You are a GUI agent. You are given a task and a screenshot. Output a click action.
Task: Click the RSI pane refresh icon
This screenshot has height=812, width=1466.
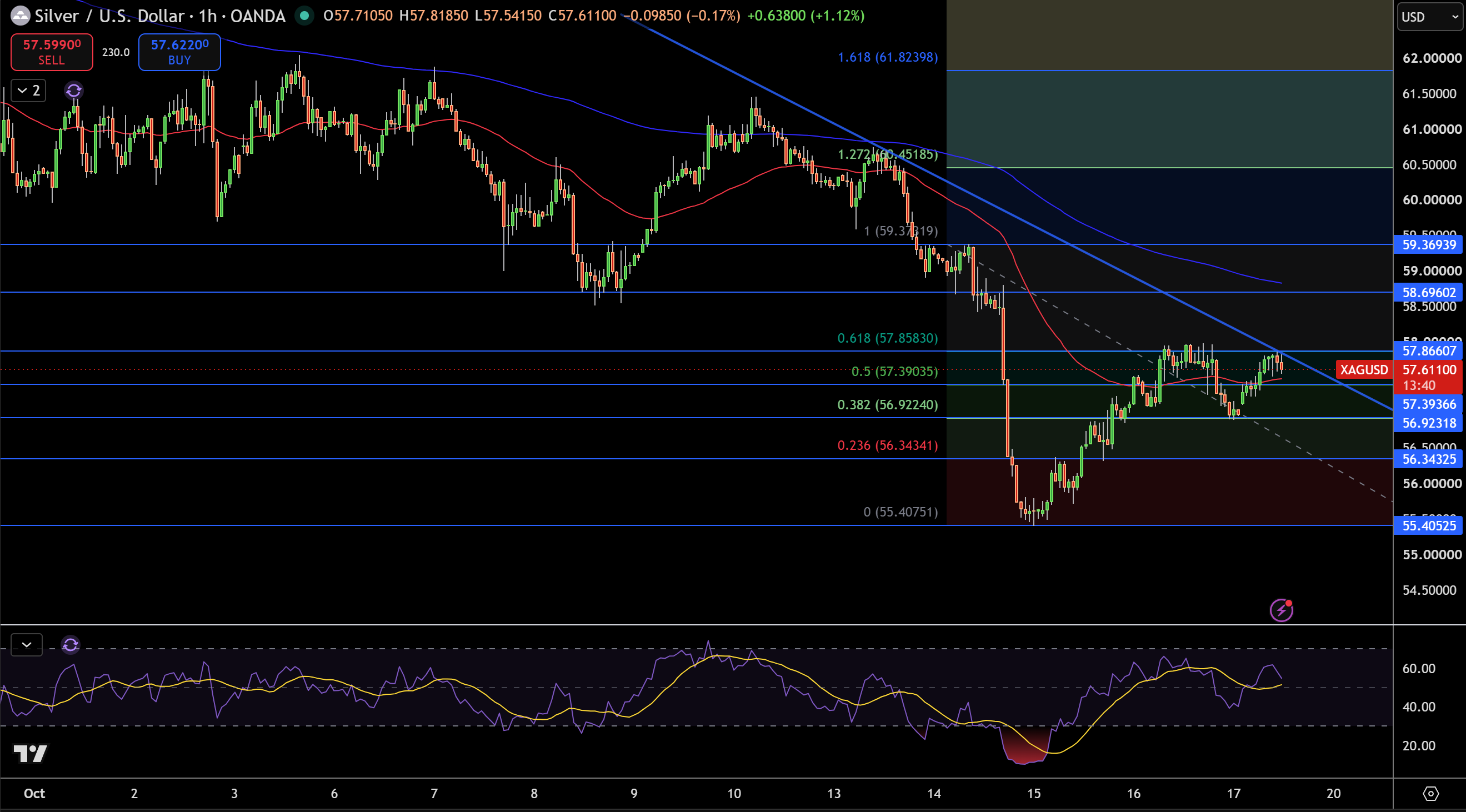tap(71, 645)
